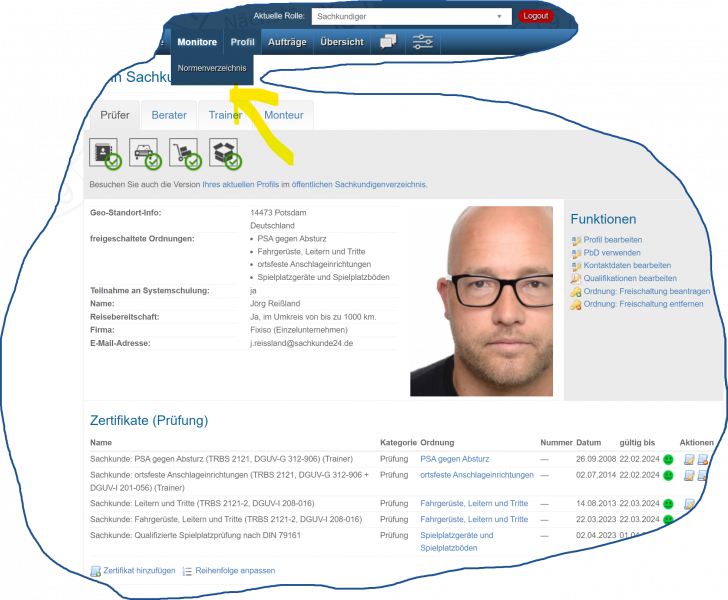The width and height of the screenshot is (728, 600).
Task: Click the car icon with green checkmark
Action: pyautogui.click(x=145, y=153)
